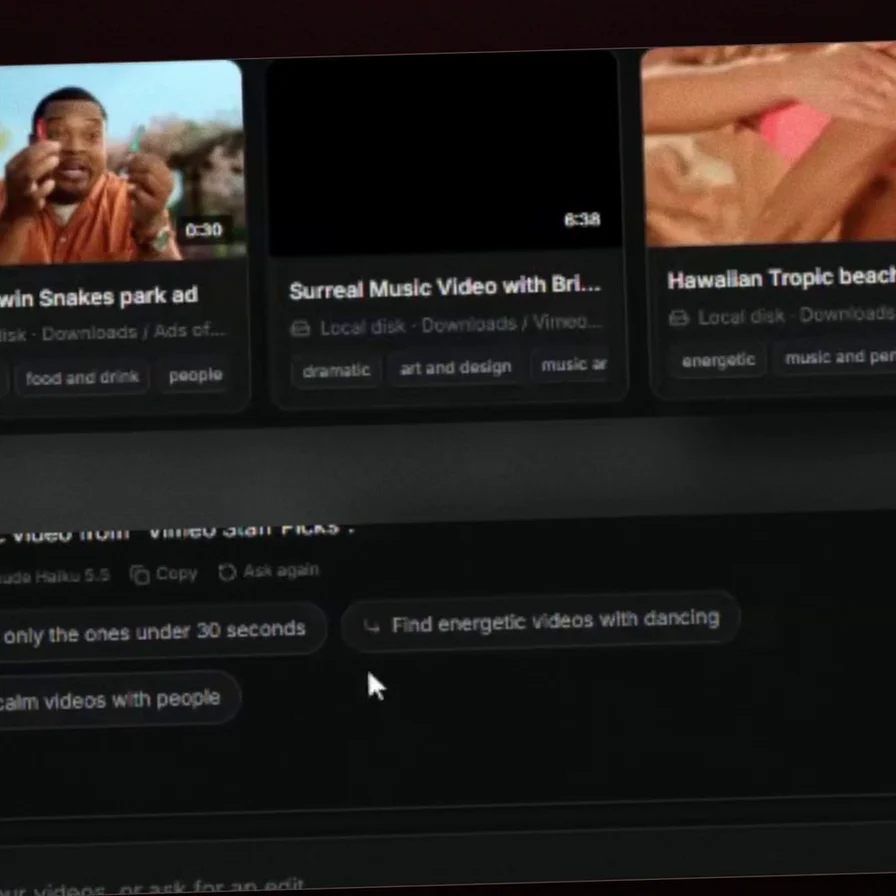Choose suggestion "Find energetic videos with dancing"
896x896 pixels.
[x=540, y=621]
